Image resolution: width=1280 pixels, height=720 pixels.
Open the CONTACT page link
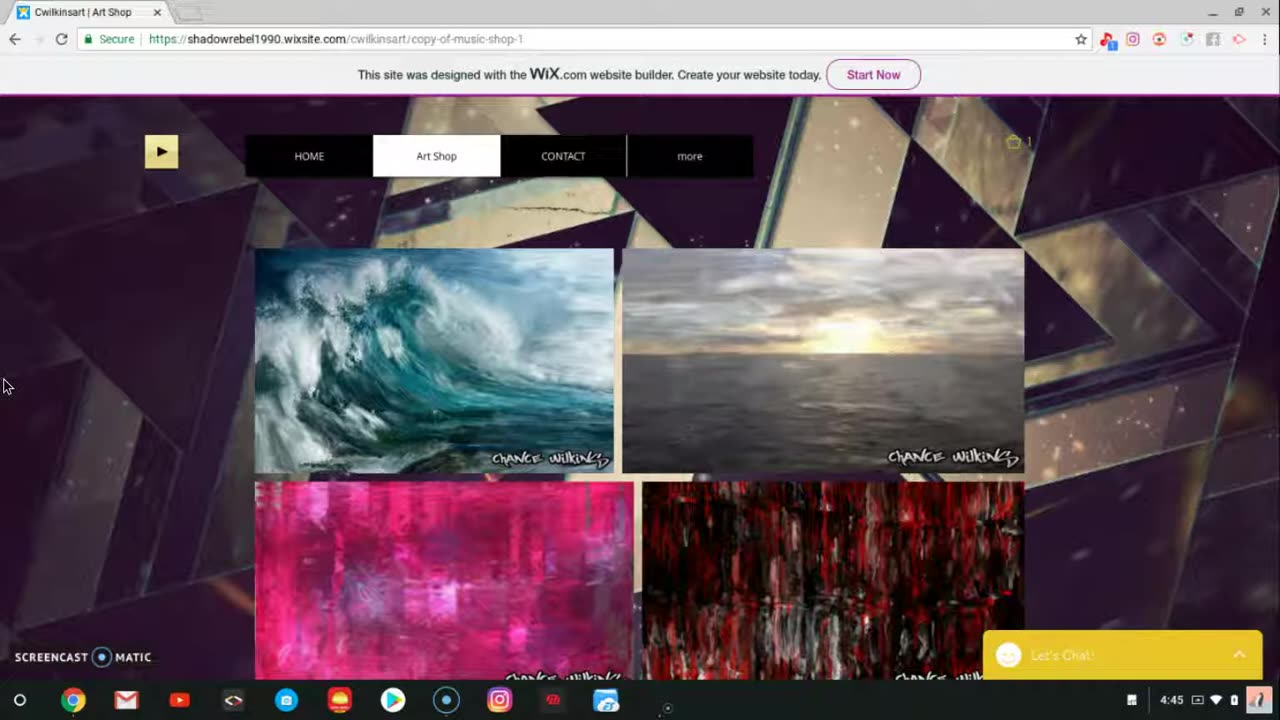point(563,156)
